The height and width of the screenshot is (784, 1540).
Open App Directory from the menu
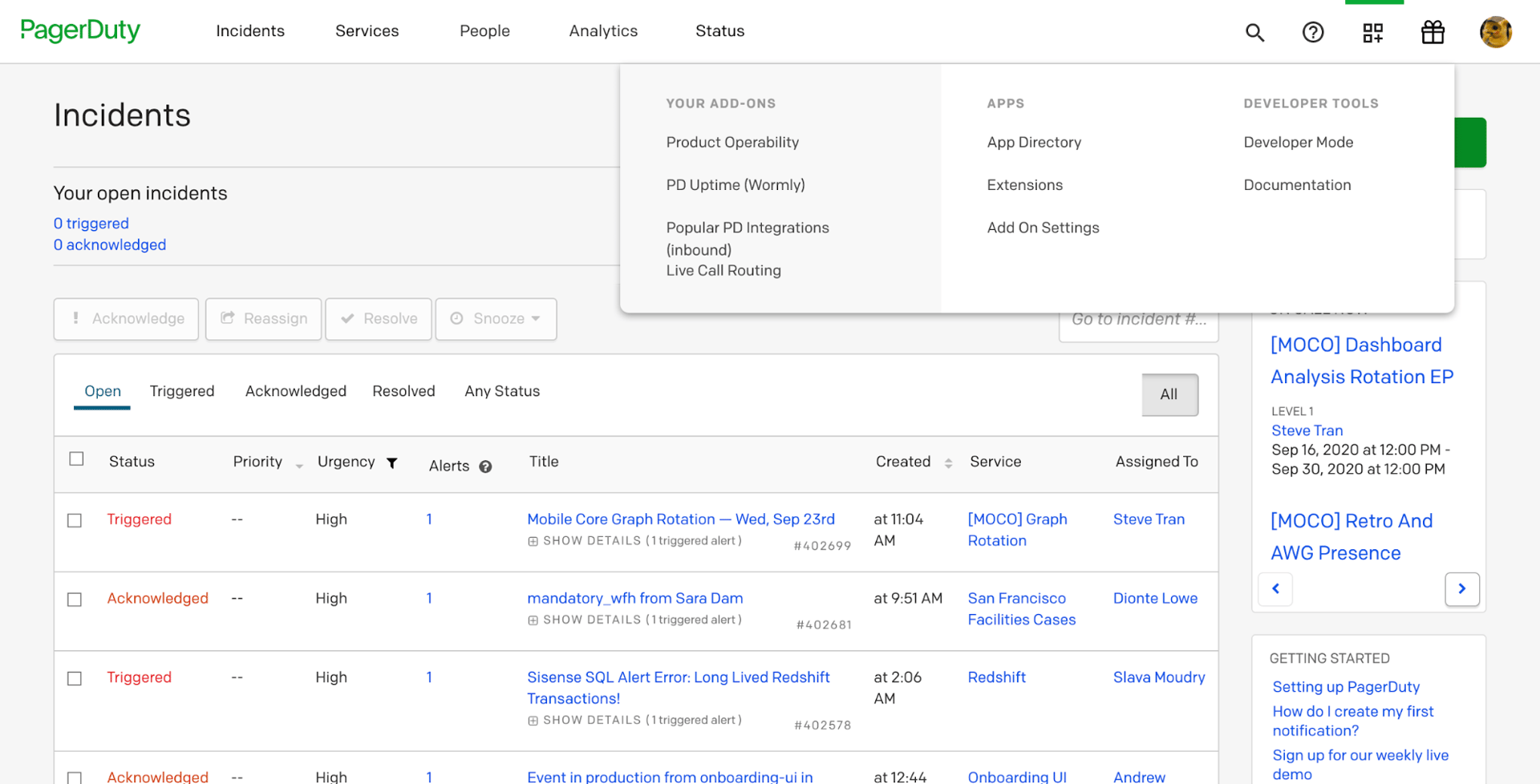[1034, 142]
